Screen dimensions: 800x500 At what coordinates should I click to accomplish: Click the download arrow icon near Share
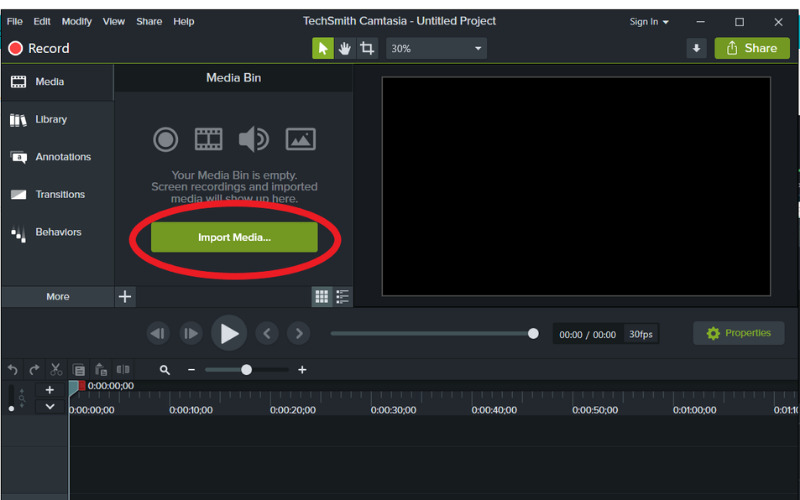pyautogui.click(x=696, y=48)
